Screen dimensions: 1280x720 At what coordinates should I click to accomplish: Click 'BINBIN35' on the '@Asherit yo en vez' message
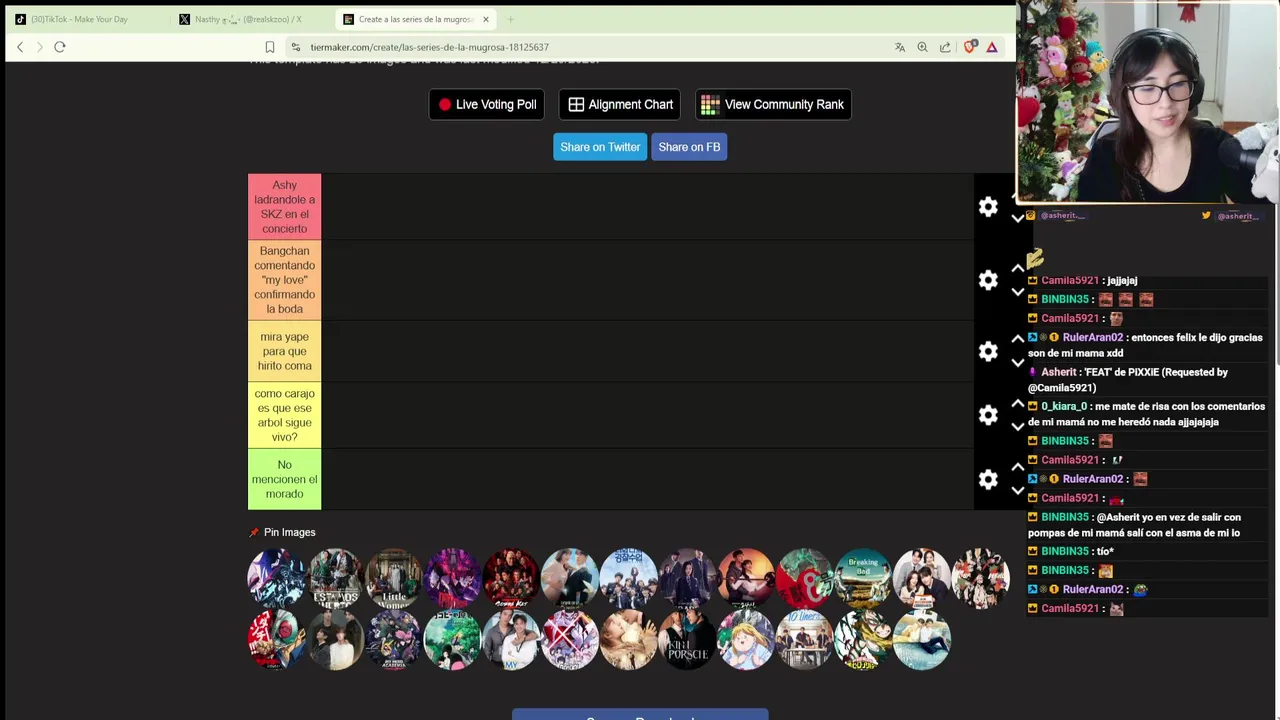tap(1065, 517)
